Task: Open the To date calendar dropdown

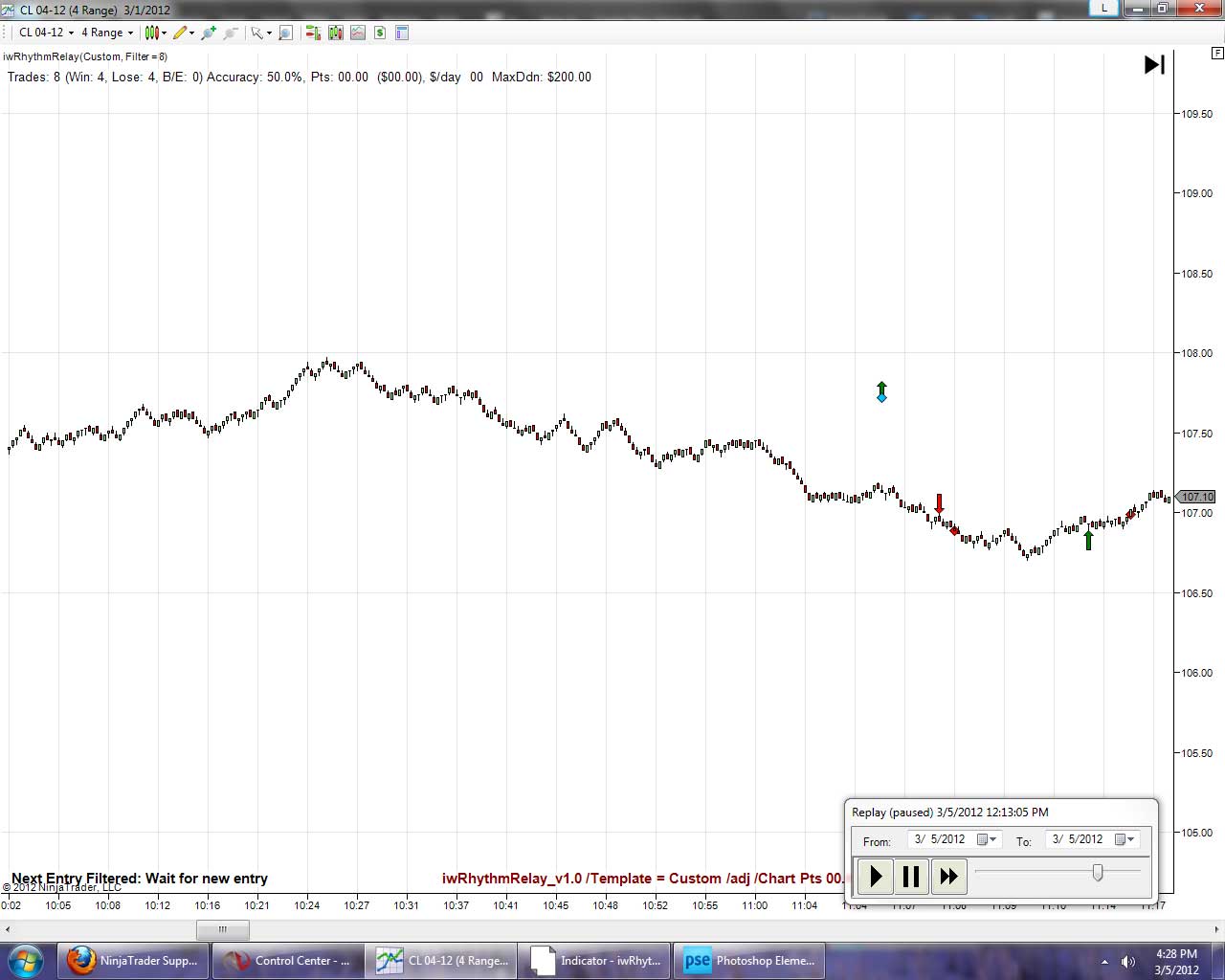Action: coord(1125,839)
